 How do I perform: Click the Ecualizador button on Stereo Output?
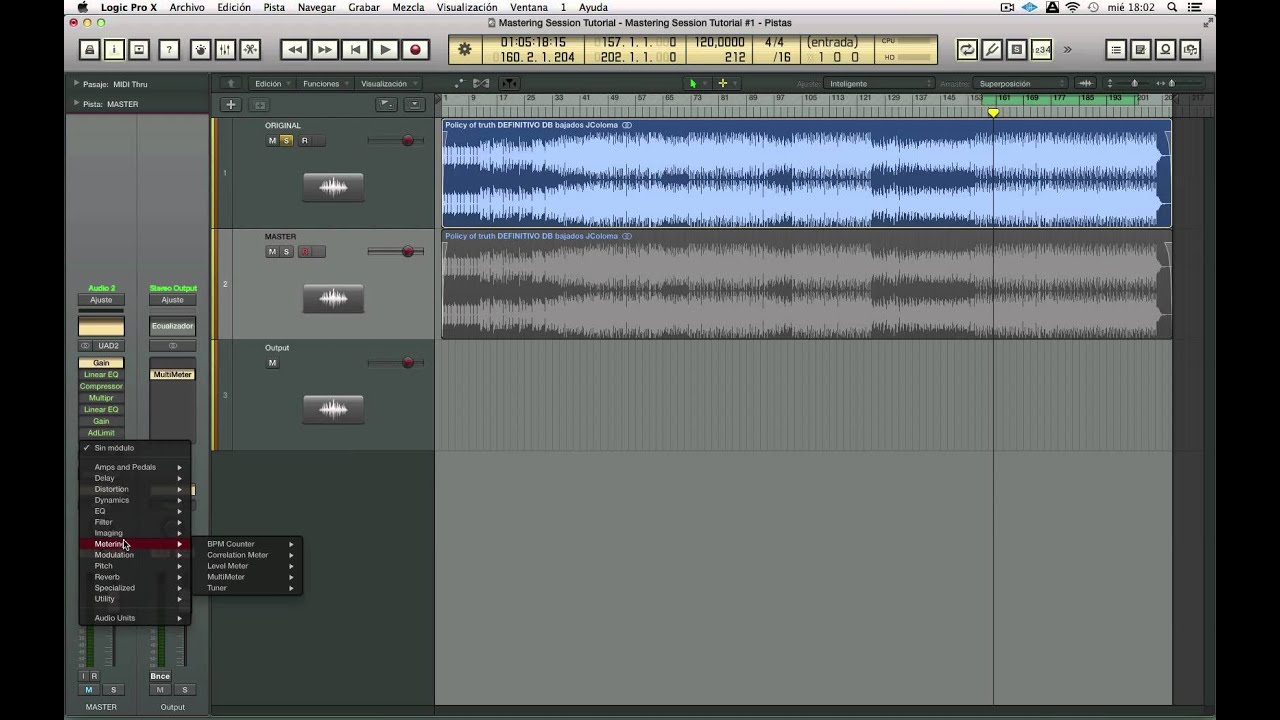pyautogui.click(x=172, y=326)
